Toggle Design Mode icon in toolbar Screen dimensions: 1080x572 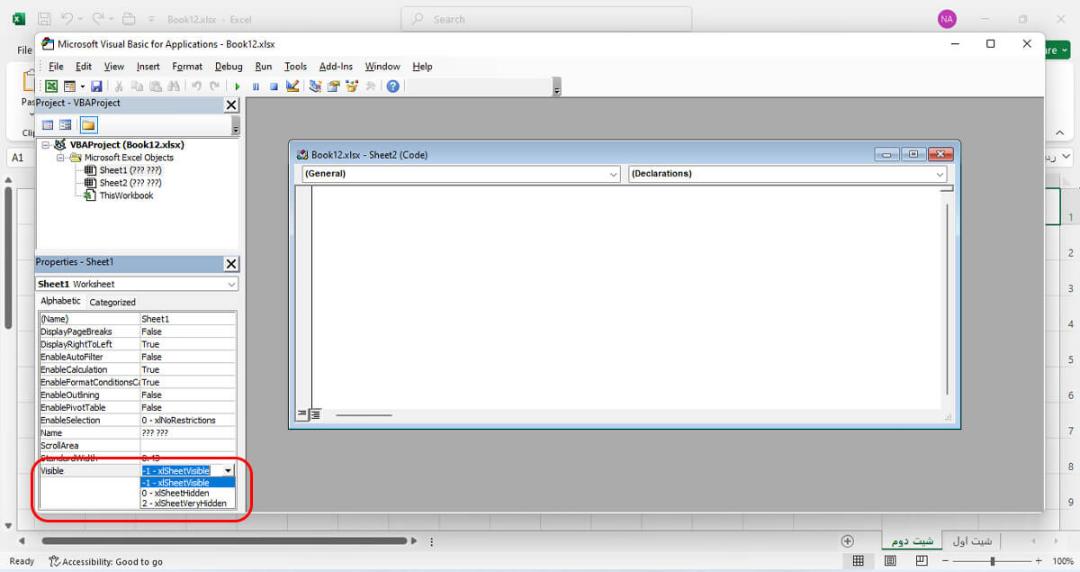(293, 86)
